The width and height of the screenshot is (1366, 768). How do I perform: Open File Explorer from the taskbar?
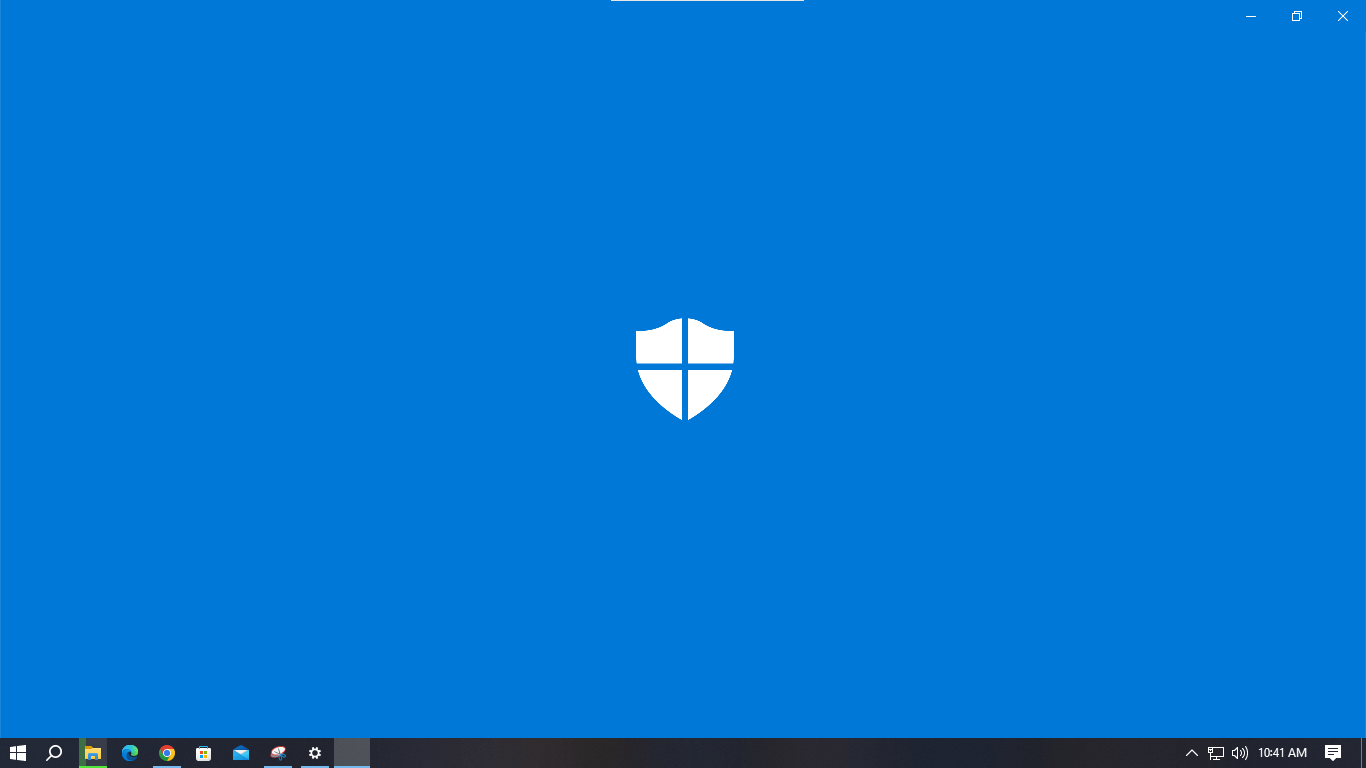[x=91, y=753]
